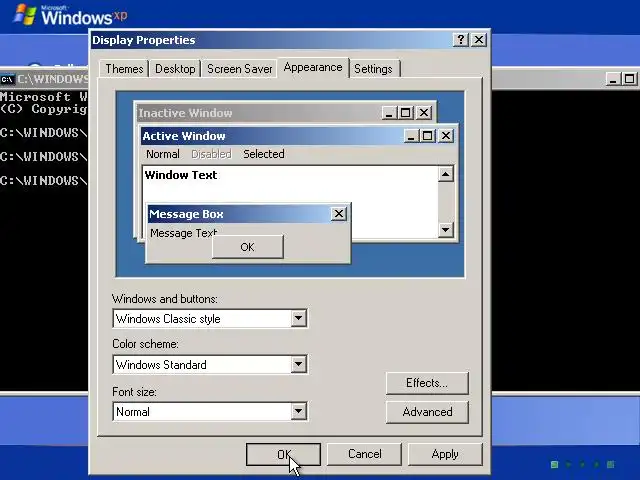
Task: Click Active Window preview minimize icon
Action: click(x=411, y=136)
